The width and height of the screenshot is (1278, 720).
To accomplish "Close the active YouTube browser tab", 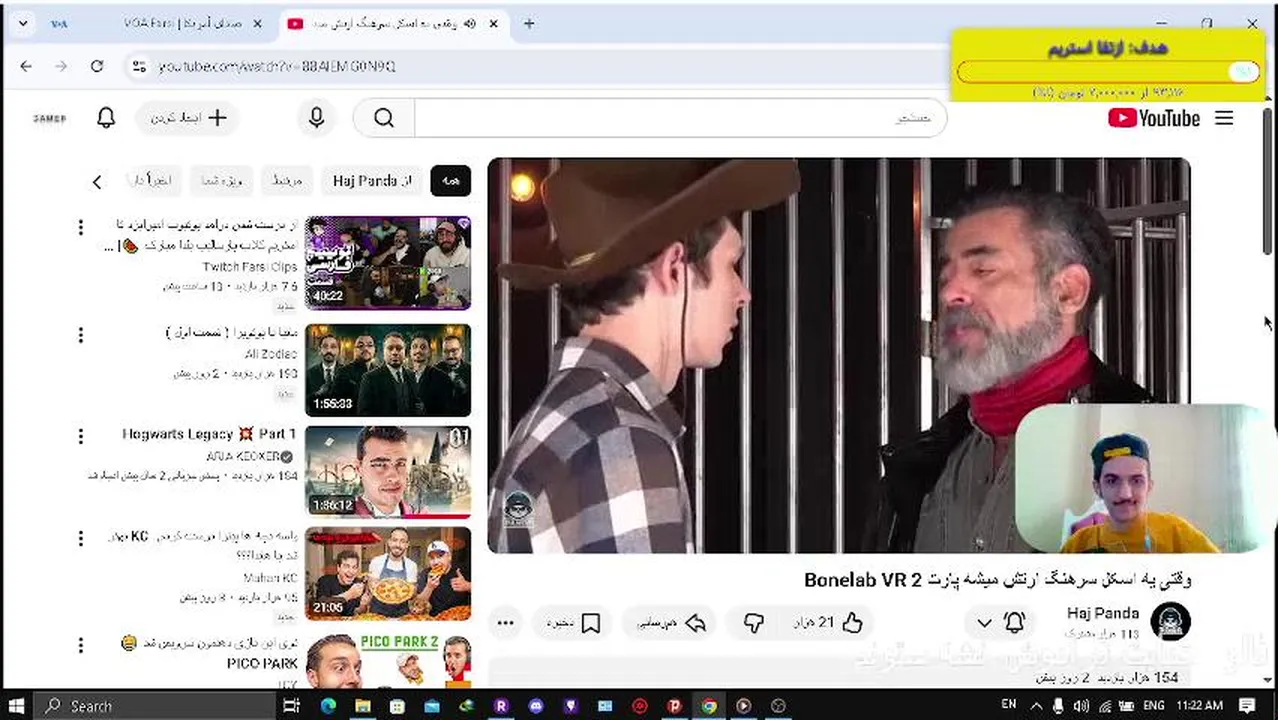I will [493, 23].
